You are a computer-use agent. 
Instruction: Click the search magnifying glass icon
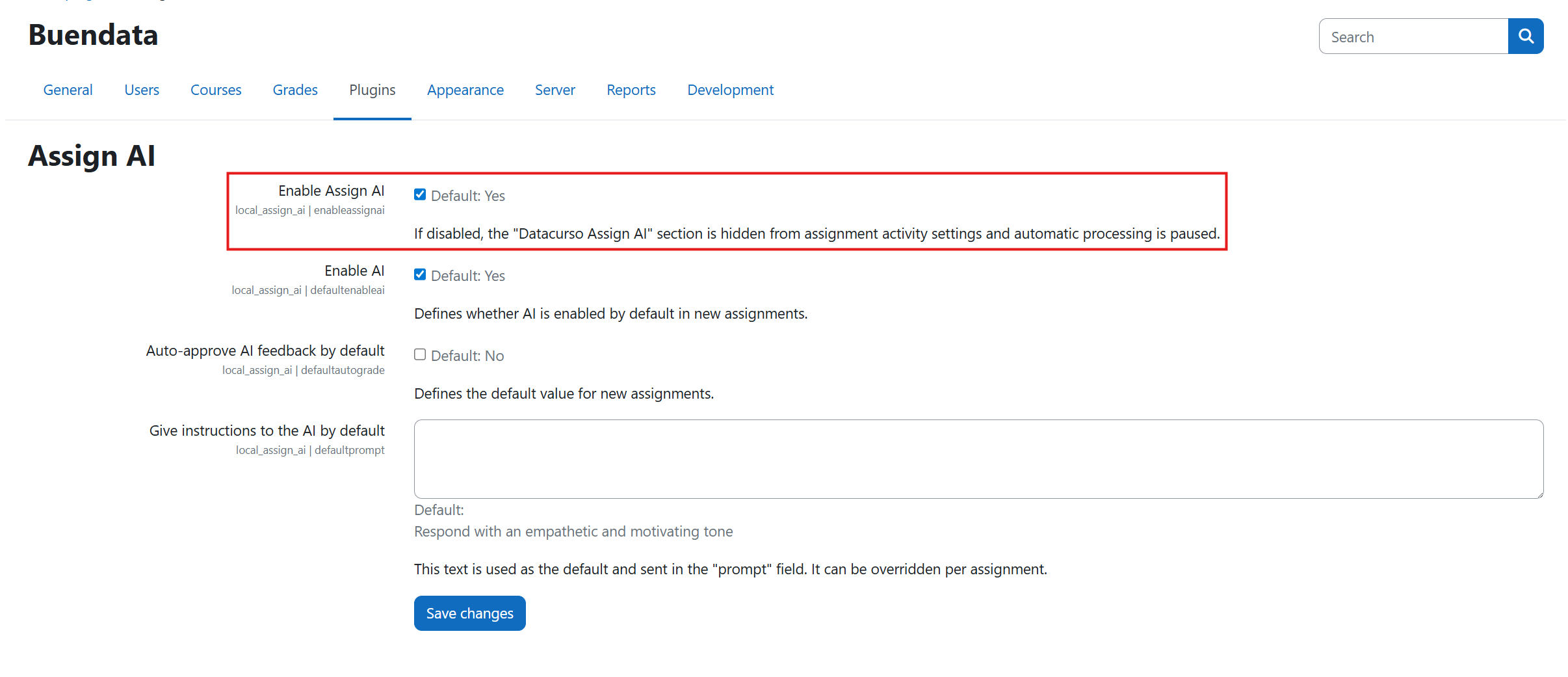pyautogui.click(x=1525, y=36)
